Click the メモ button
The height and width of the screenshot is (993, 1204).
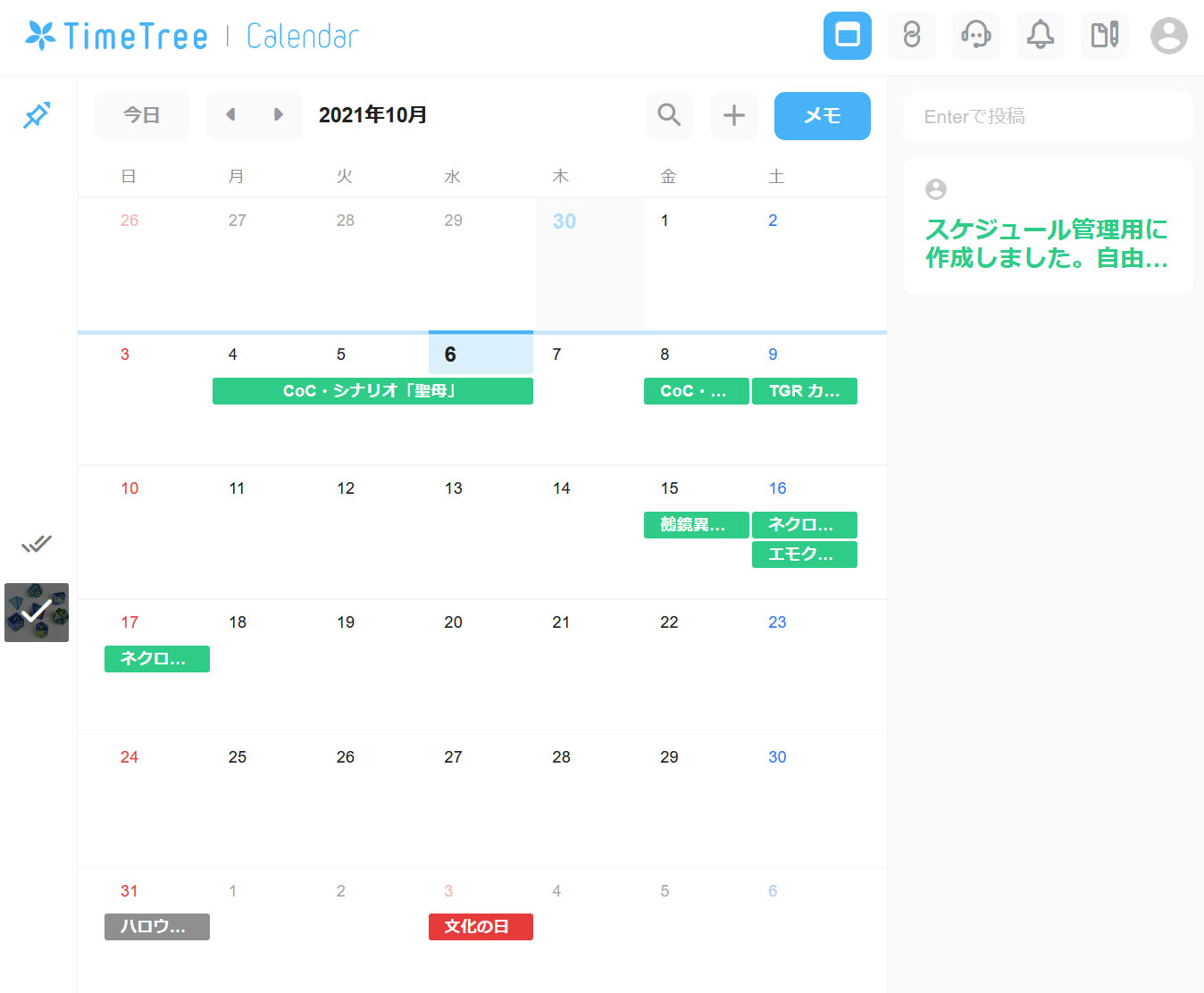[x=823, y=115]
